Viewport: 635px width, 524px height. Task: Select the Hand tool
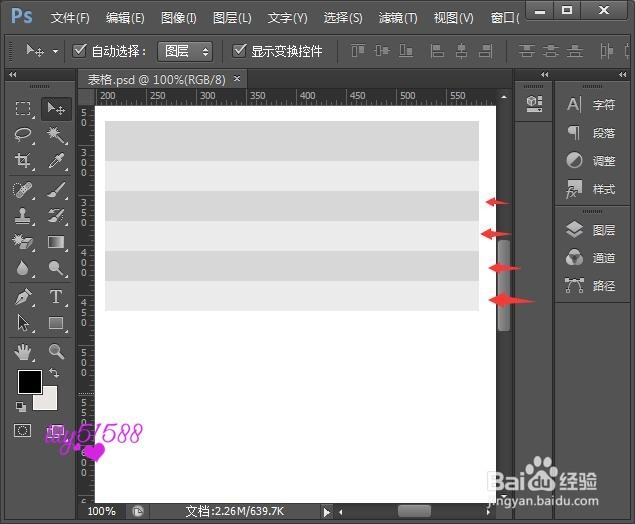pos(23,351)
